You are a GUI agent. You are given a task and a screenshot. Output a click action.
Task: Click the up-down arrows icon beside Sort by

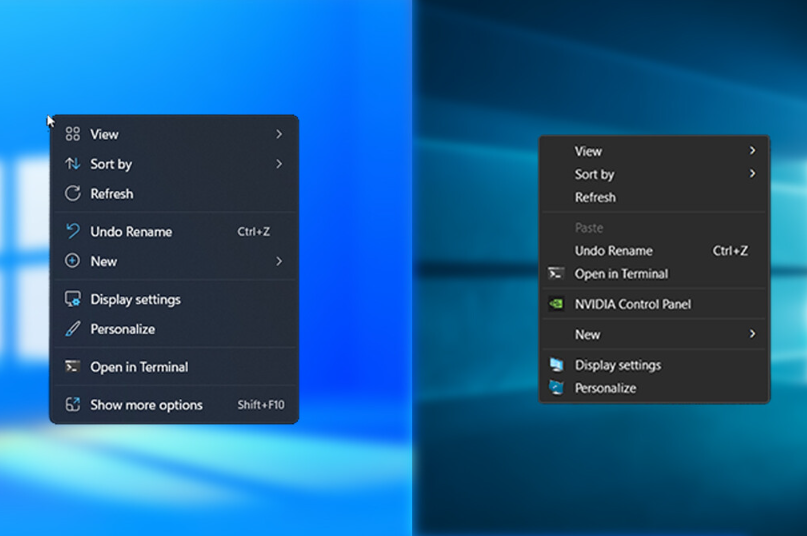pyautogui.click(x=72, y=164)
